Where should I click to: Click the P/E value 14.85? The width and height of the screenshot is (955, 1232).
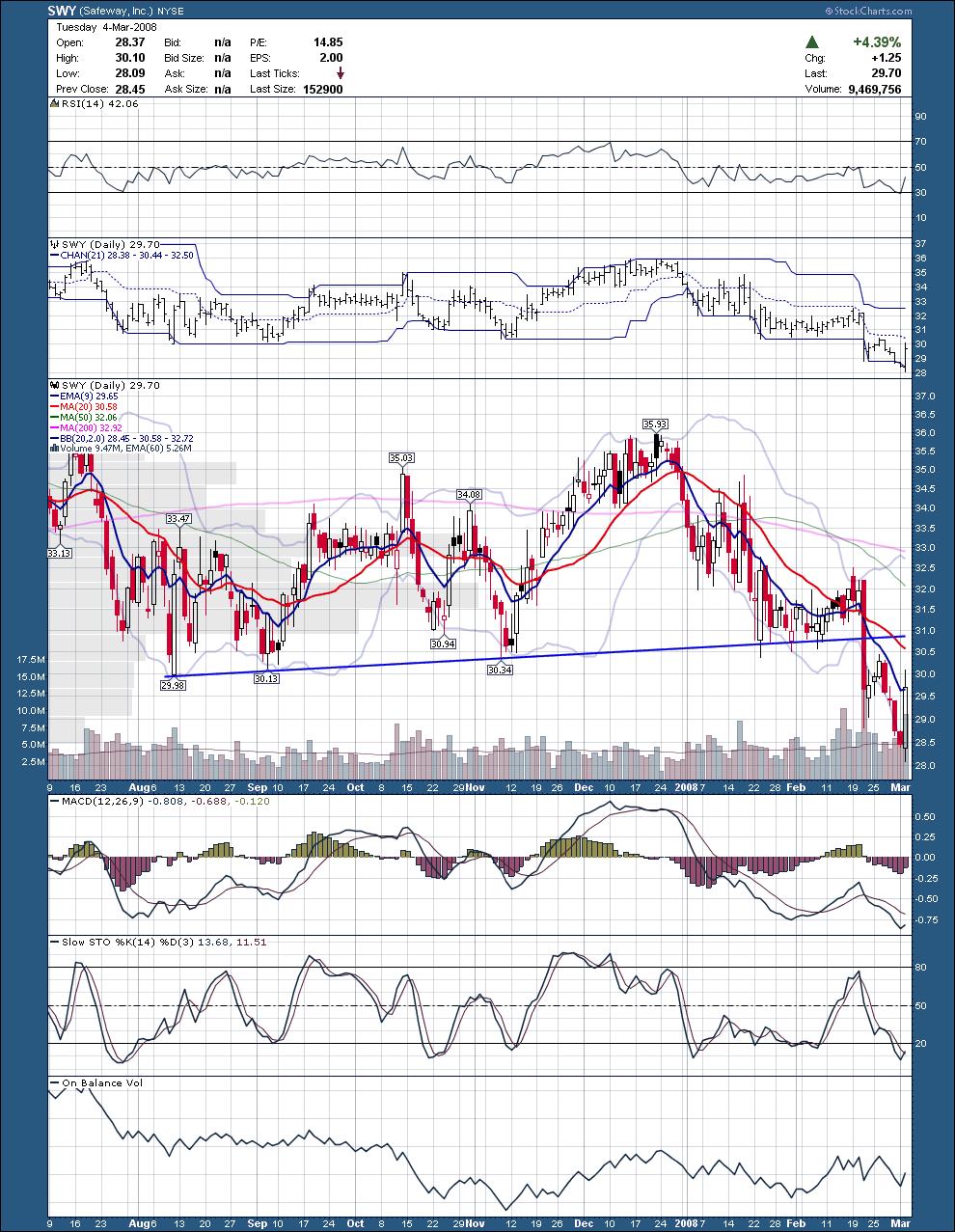(x=328, y=42)
